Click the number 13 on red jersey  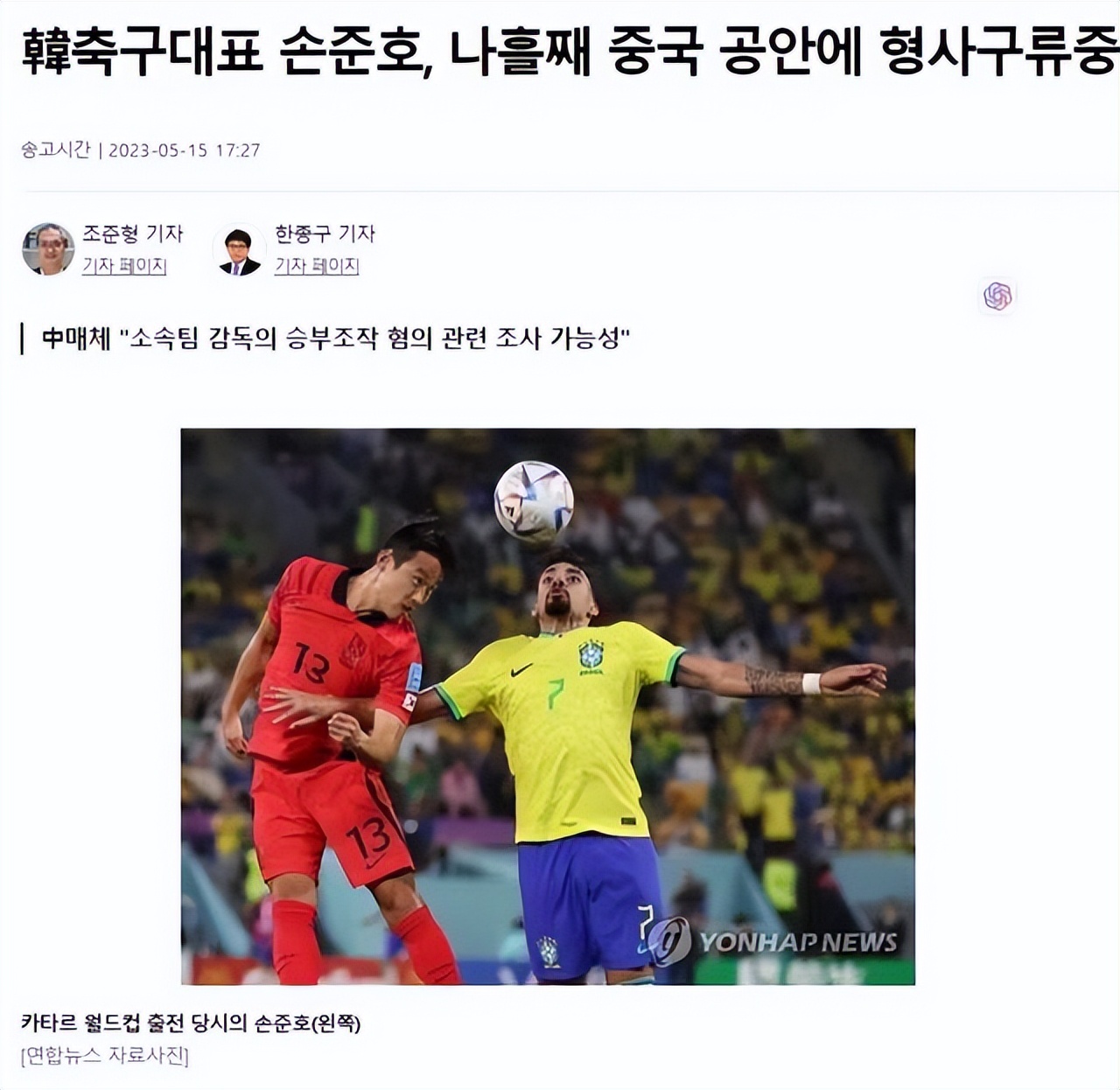(311, 662)
